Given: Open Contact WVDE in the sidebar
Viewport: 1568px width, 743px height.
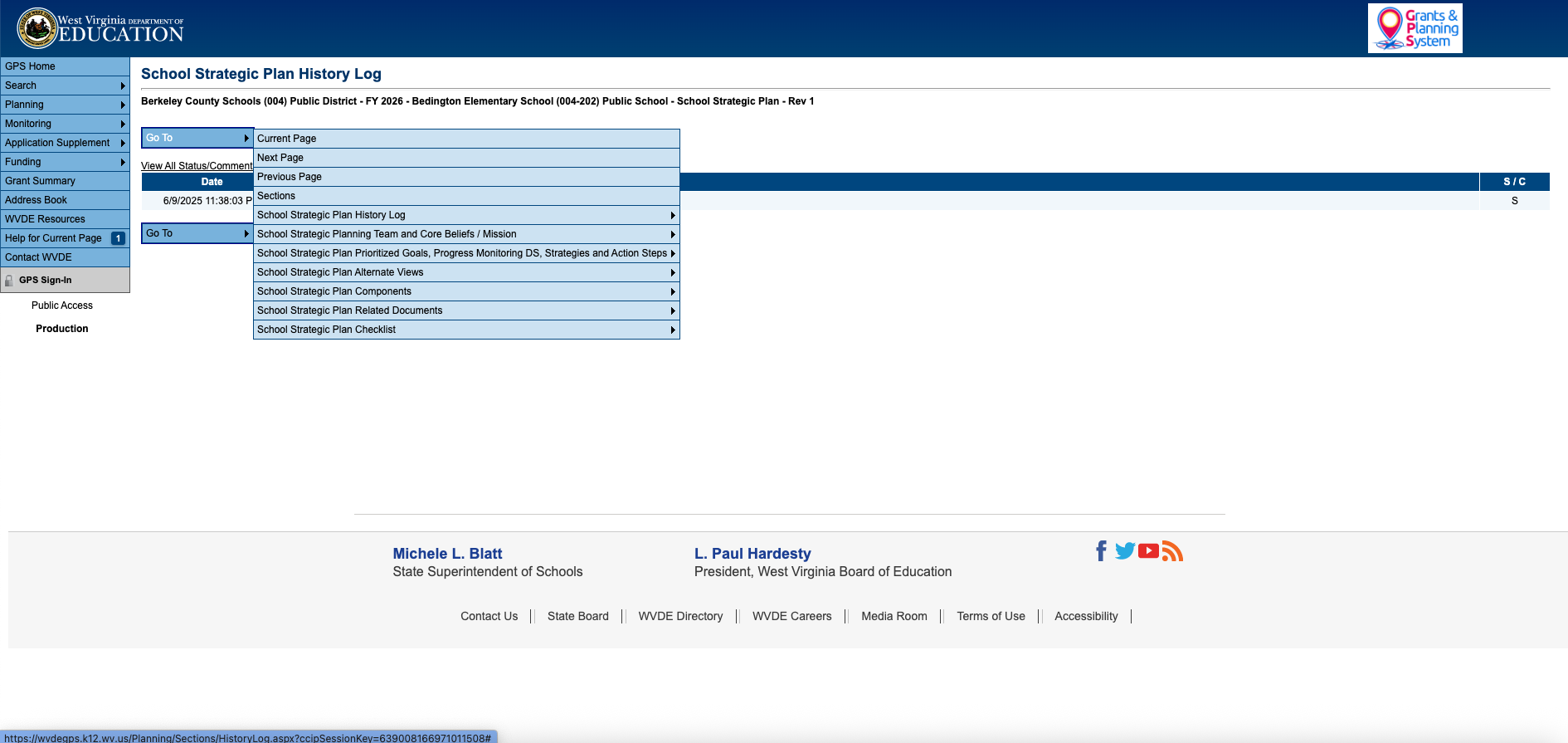Looking at the screenshot, I should click(x=65, y=257).
